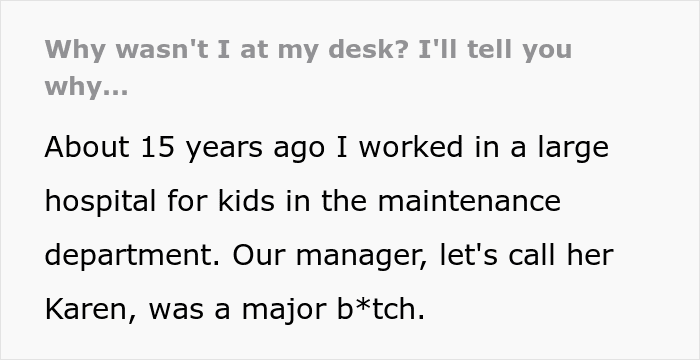700x360 pixels.
Task: Click the word 'wasn't' in the heading
Action: 162,49
